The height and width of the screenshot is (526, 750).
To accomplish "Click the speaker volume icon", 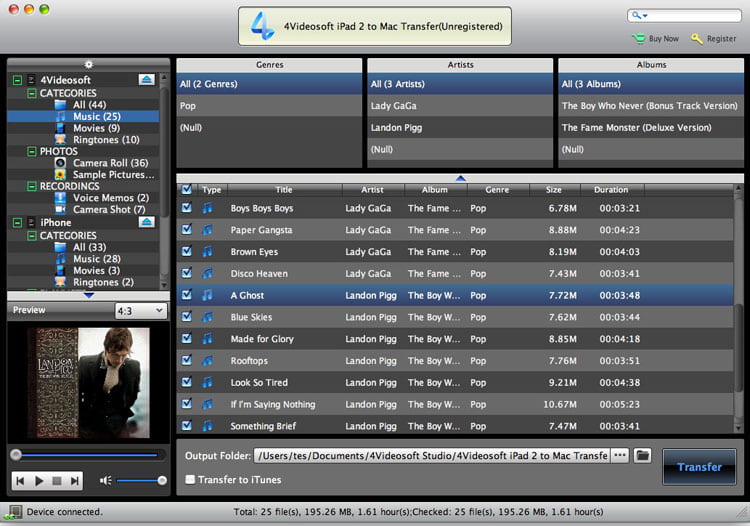I will point(105,481).
